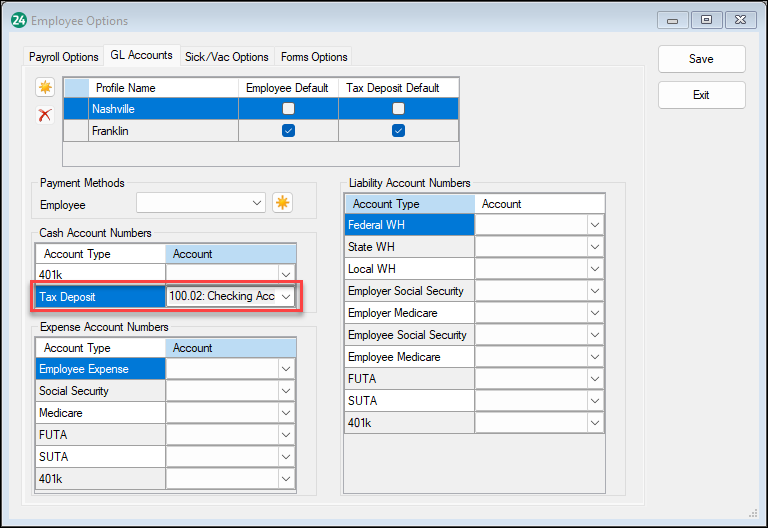Image resolution: width=768 pixels, height=528 pixels.
Task: Expand the Employee Expense account dropdown
Action: [286, 370]
